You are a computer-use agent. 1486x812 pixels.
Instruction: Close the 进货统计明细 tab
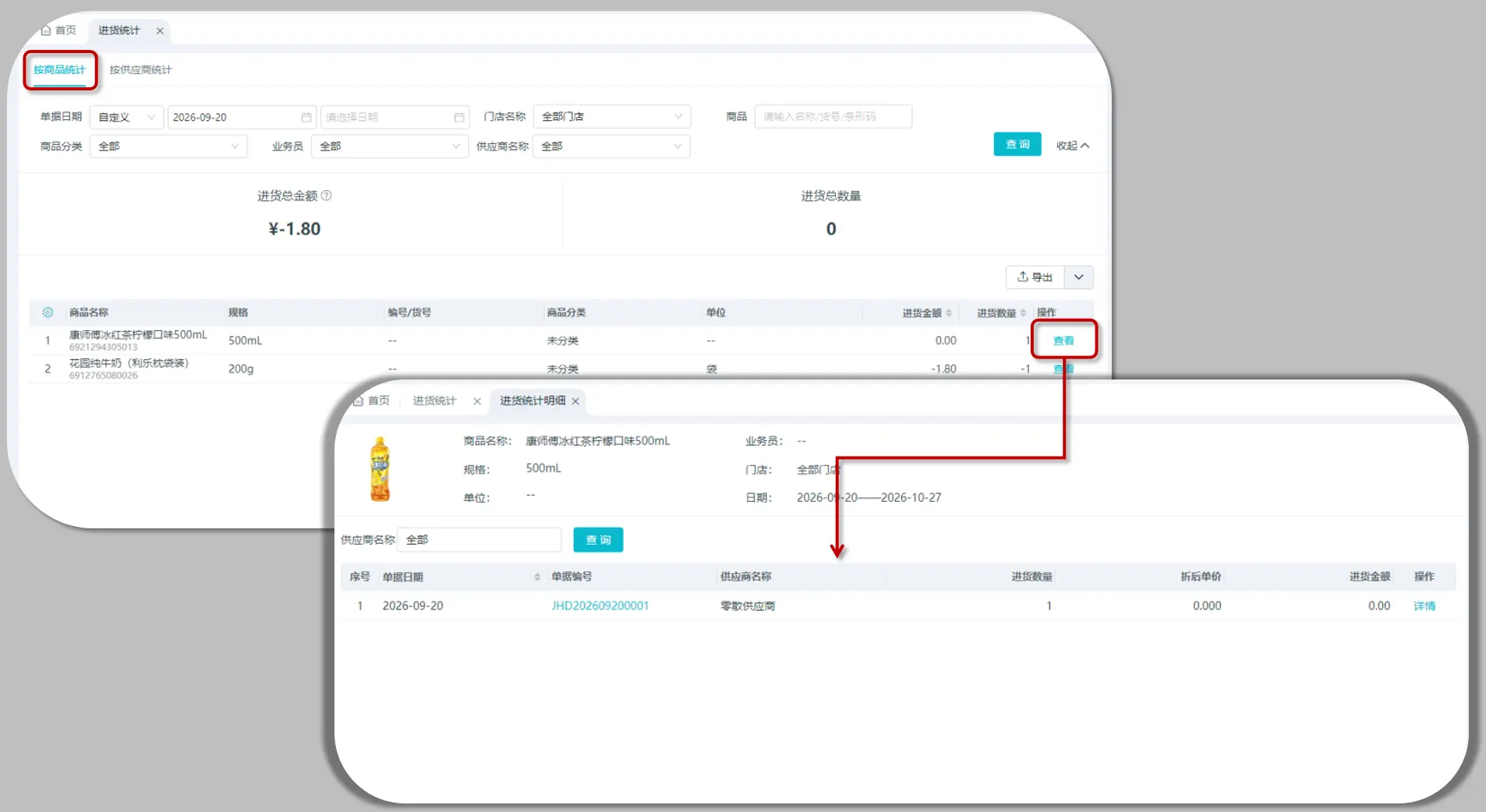pos(575,401)
